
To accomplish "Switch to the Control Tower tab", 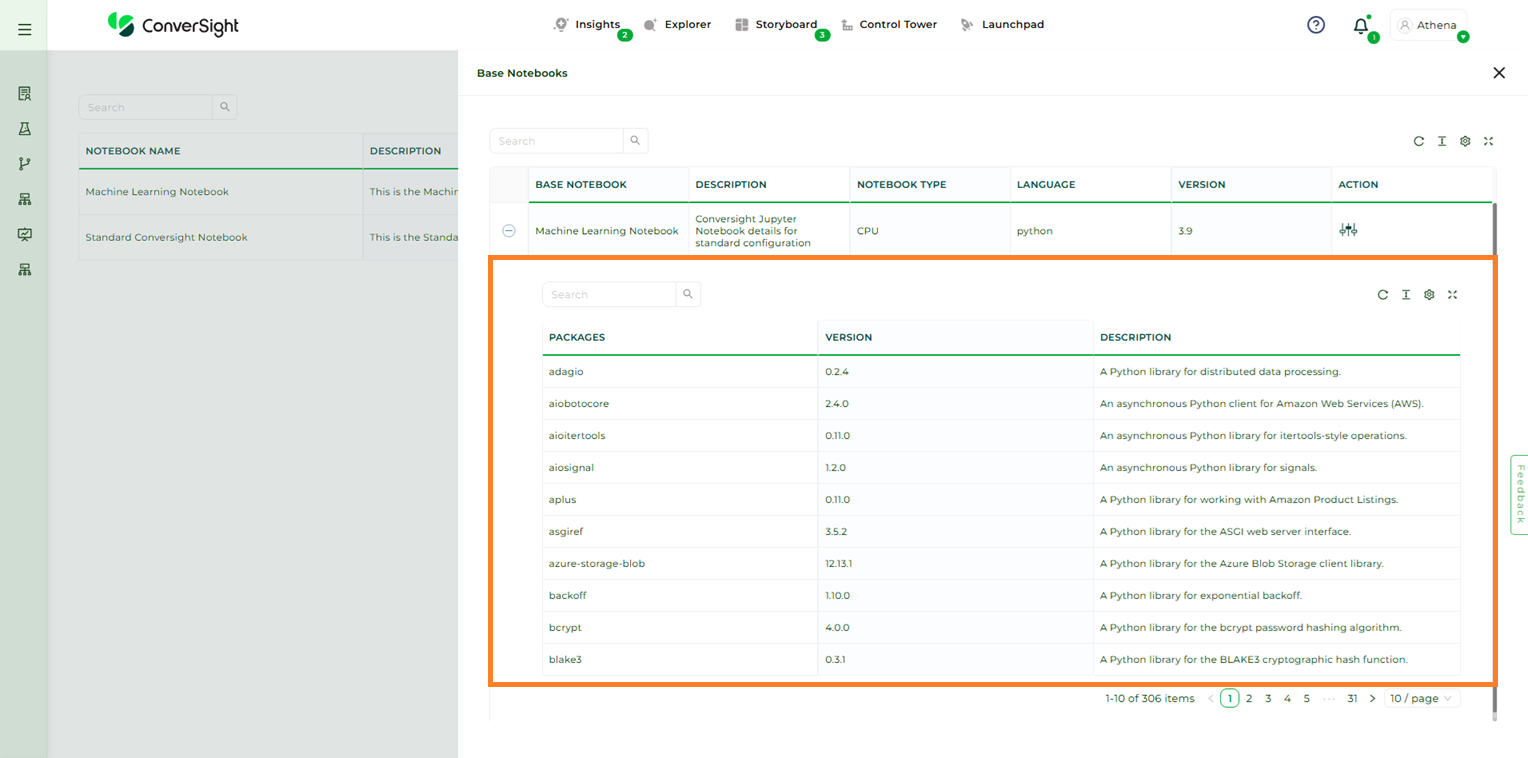I will 889,25.
